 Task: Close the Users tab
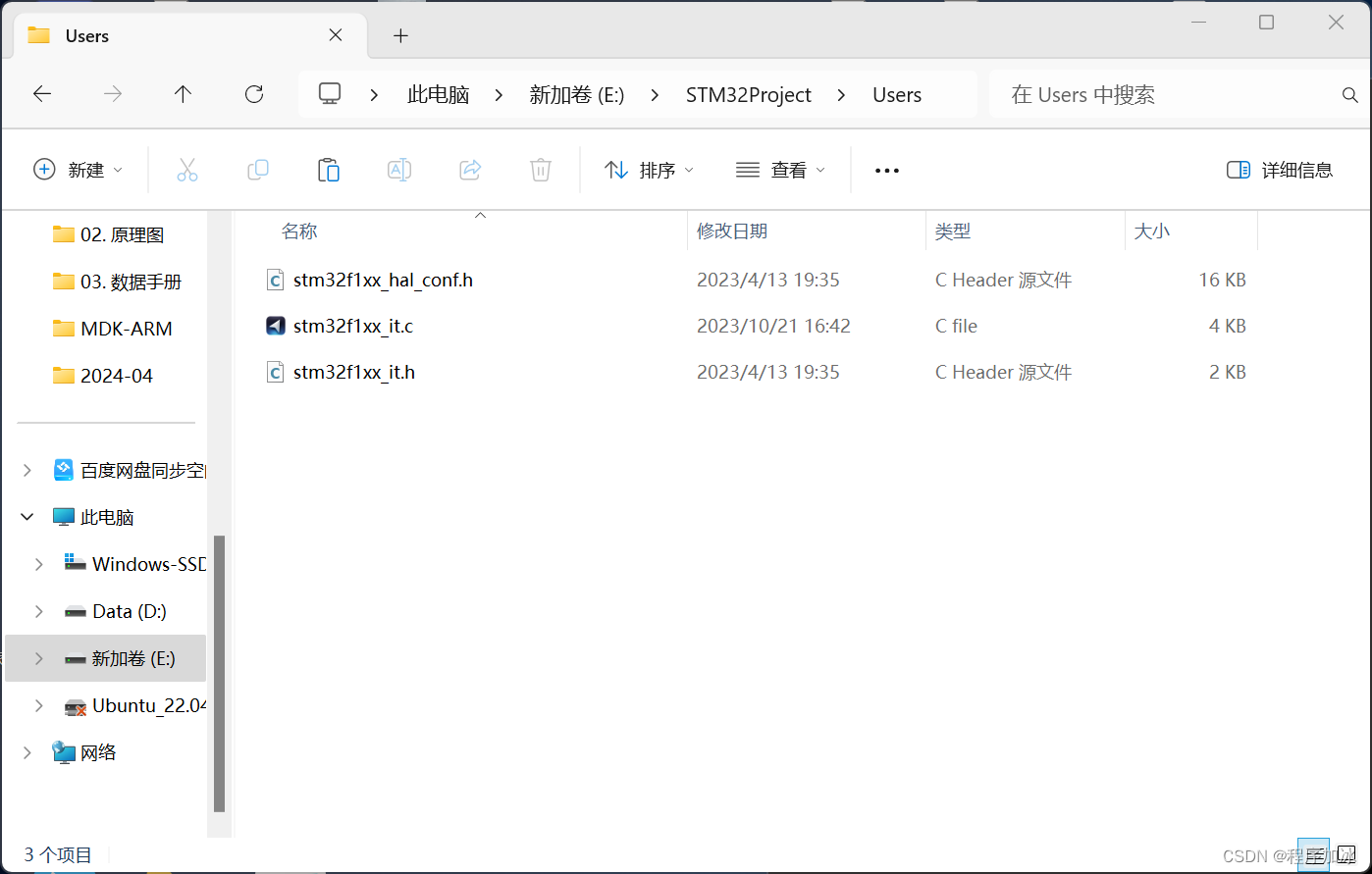click(335, 35)
